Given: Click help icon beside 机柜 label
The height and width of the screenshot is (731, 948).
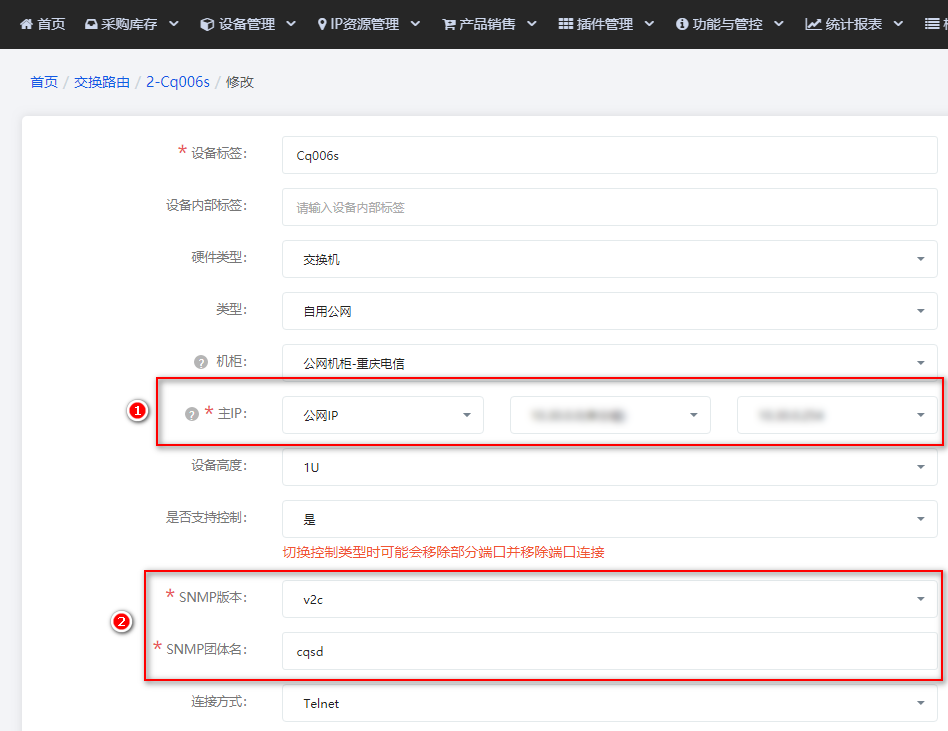Looking at the screenshot, I should click(x=201, y=362).
